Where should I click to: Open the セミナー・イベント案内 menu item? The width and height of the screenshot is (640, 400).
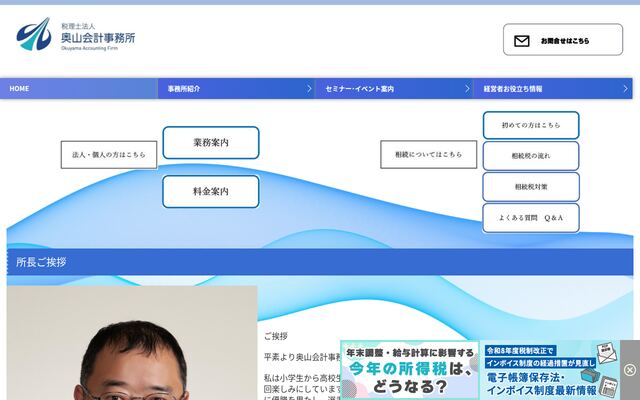coord(395,89)
